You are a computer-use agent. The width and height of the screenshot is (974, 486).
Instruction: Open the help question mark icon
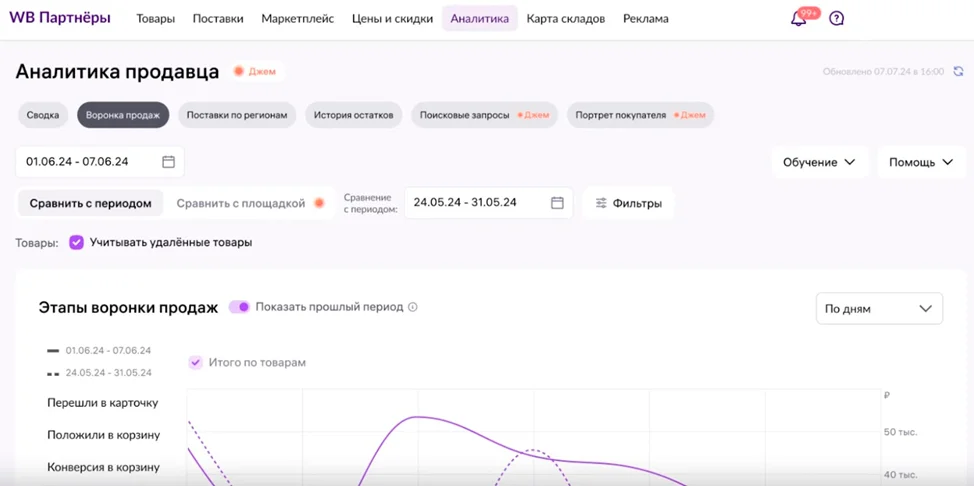click(x=837, y=19)
